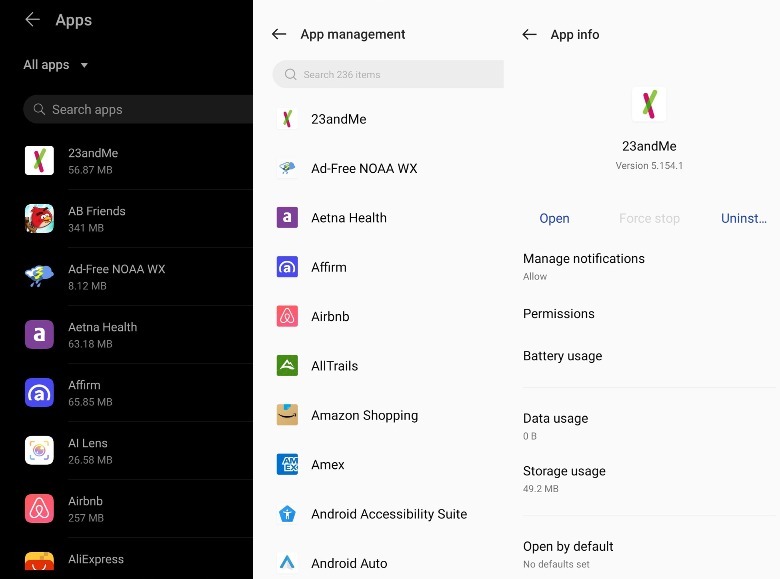Click AB Friends text row
The height and width of the screenshot is (579, 780).
pos(97,218)
